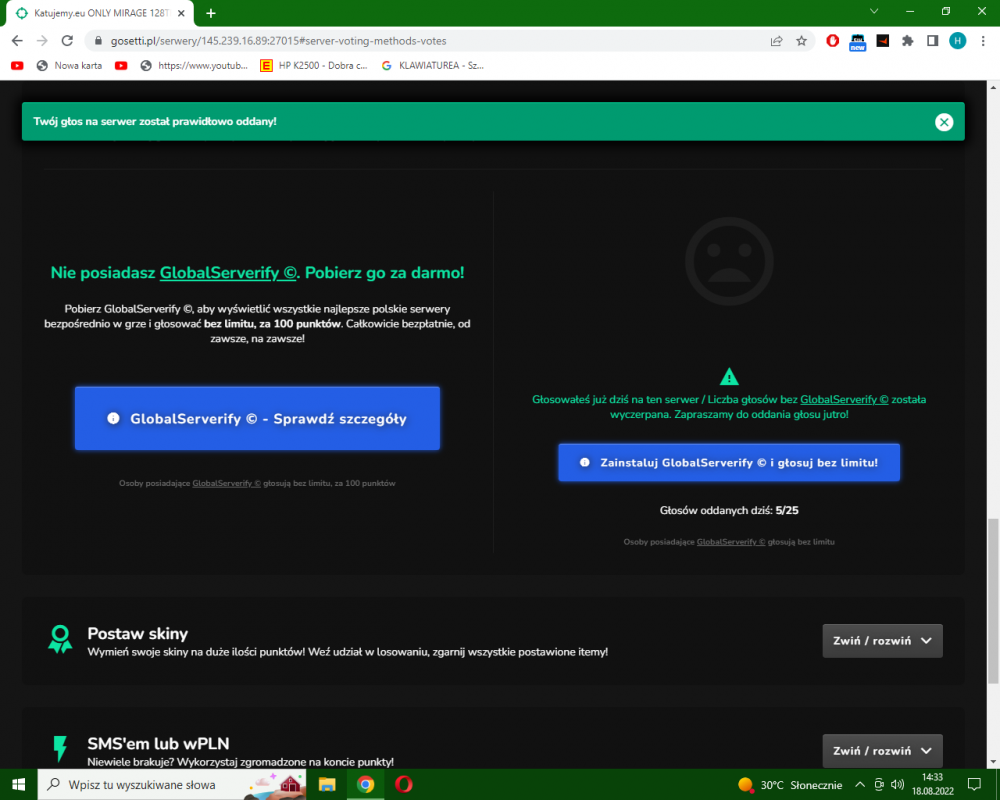
Task: Open first YouTube bookmark icon
Action: click(x=17, y=65)
